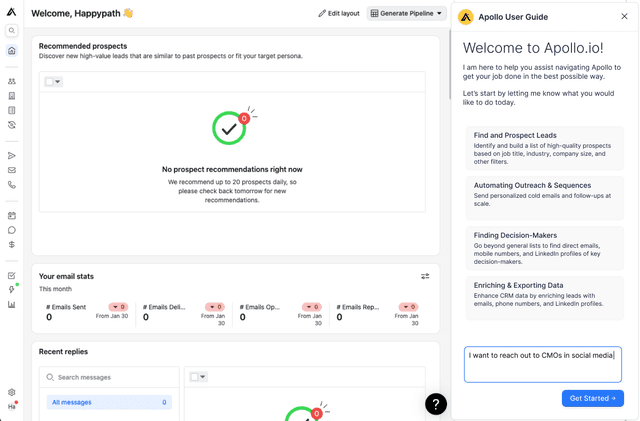Open the Analytics bar chart icon
640x421 pixels.
click(11, 305)
